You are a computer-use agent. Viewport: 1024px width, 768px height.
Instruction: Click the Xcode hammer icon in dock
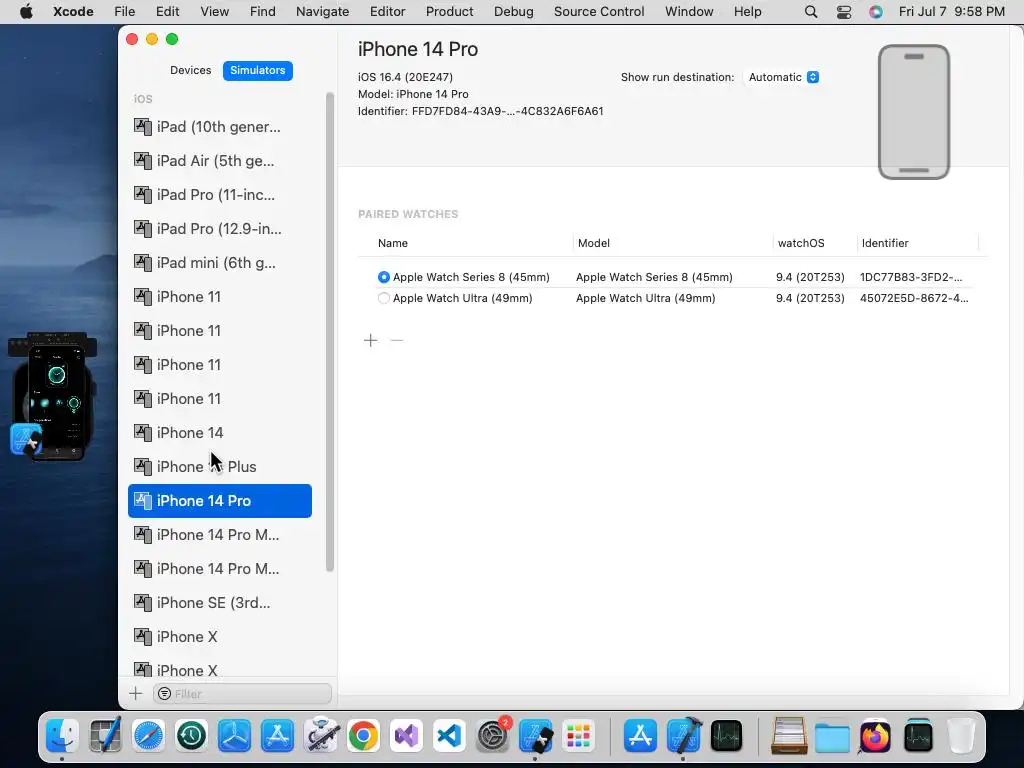click(683, 735)
